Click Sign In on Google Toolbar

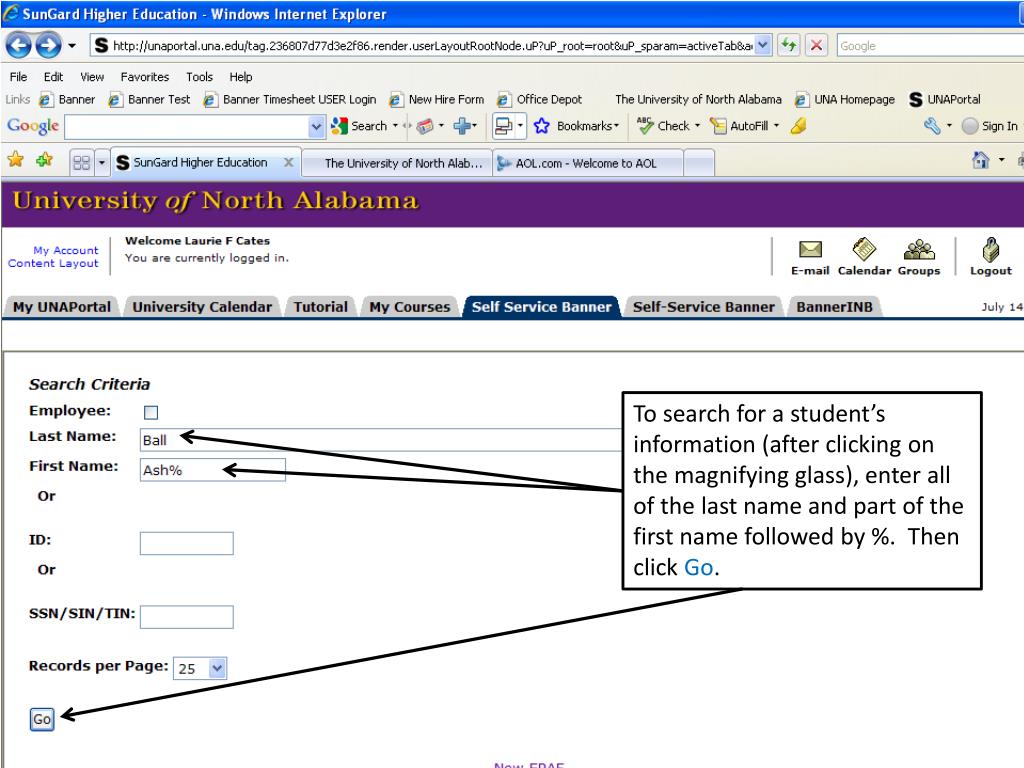[x=990, y=126]
